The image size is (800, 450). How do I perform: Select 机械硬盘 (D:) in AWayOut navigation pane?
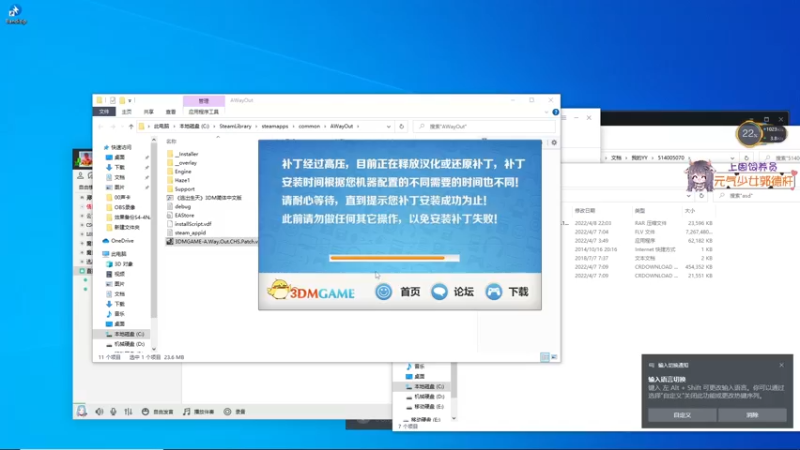pos(125,344)
